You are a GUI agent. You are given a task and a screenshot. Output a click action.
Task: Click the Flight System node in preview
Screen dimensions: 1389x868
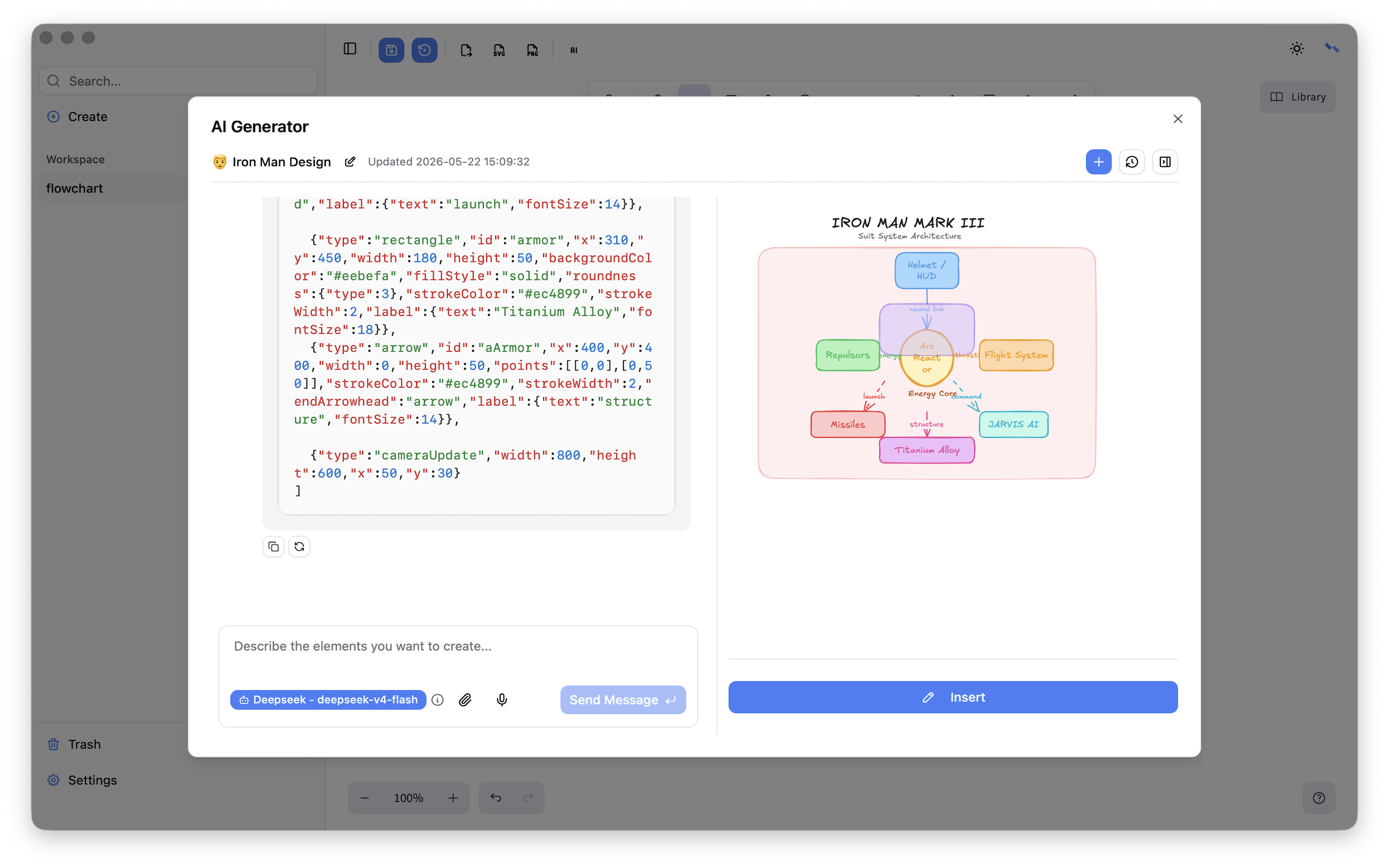click(1017, 355)
